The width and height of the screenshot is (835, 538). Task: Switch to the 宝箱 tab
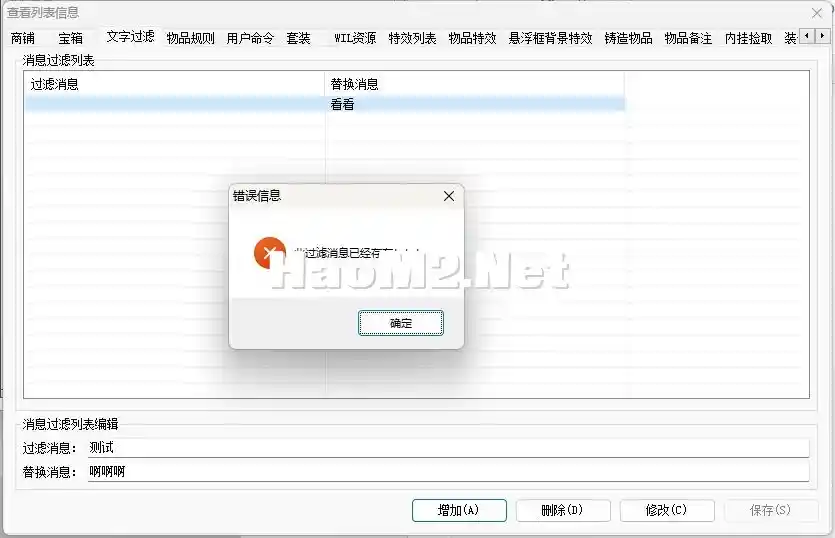pyautogui.click(x=70, y=38)
